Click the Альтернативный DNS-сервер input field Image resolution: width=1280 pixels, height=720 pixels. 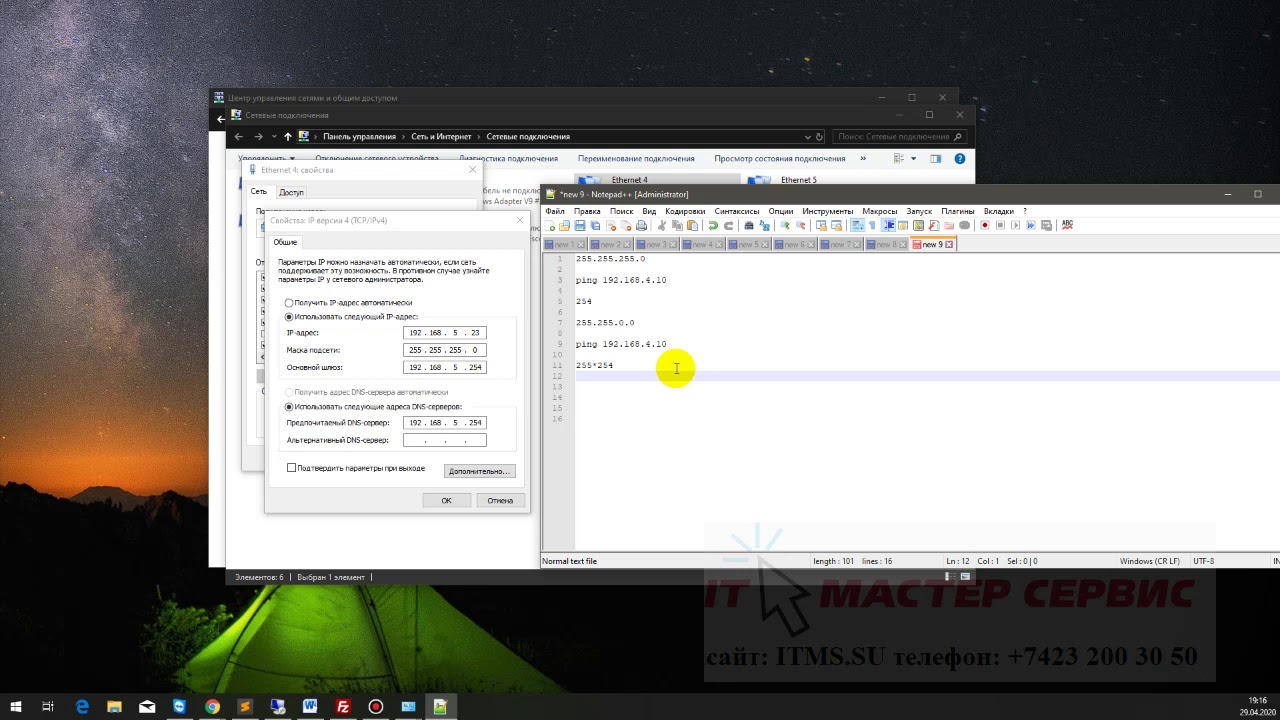coord(444,440)
